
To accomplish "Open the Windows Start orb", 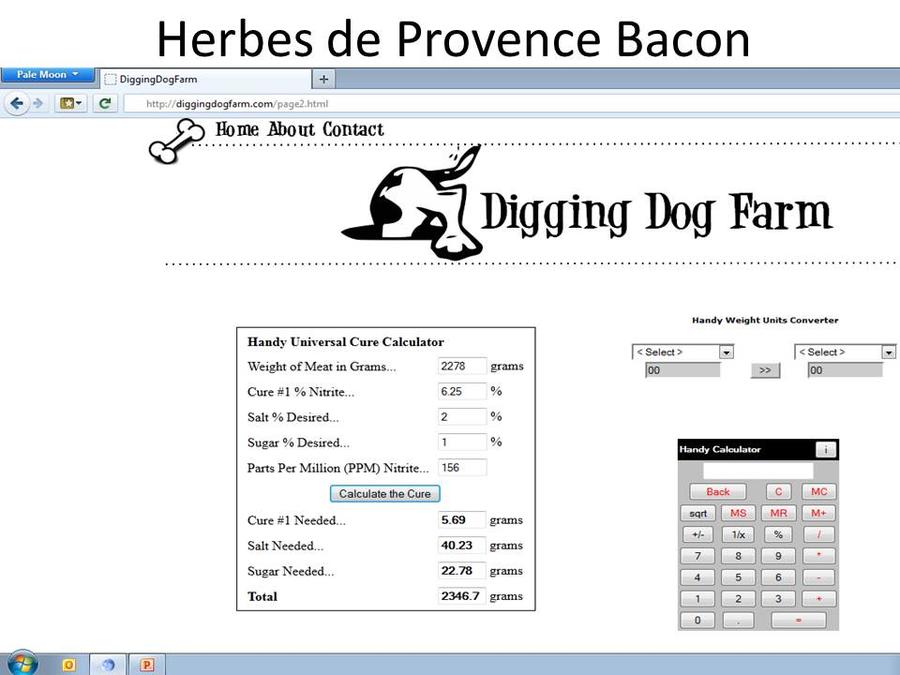I will pos(22,663).
